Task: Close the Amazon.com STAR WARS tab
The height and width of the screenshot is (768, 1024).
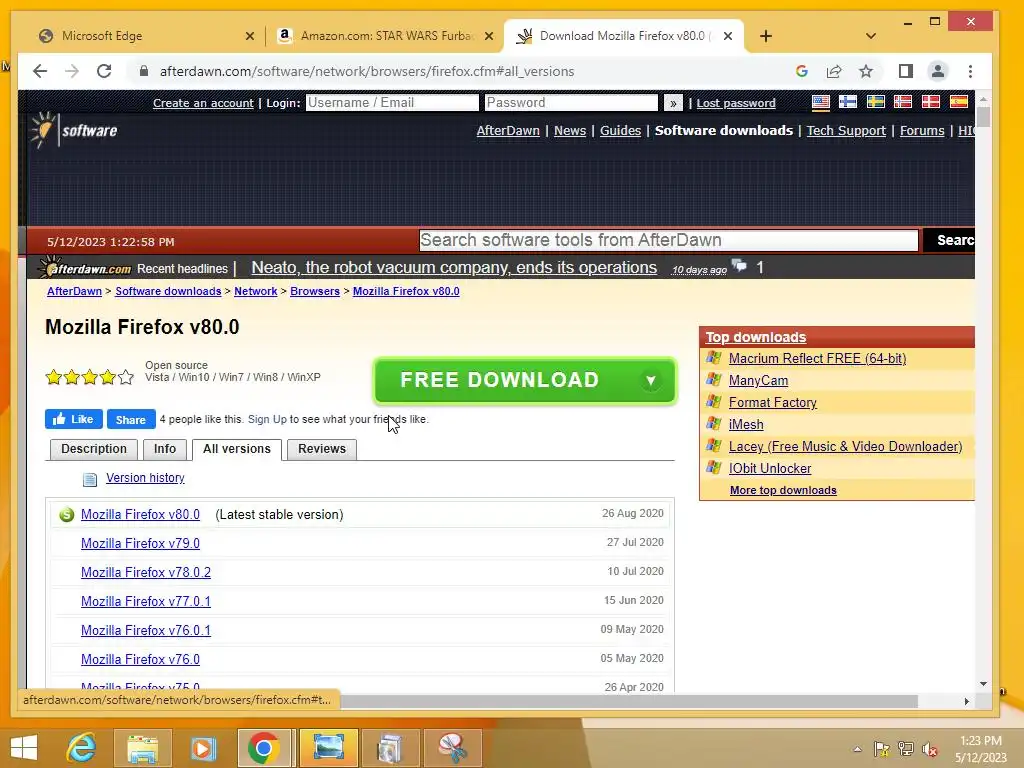Action: click(488, 36)
